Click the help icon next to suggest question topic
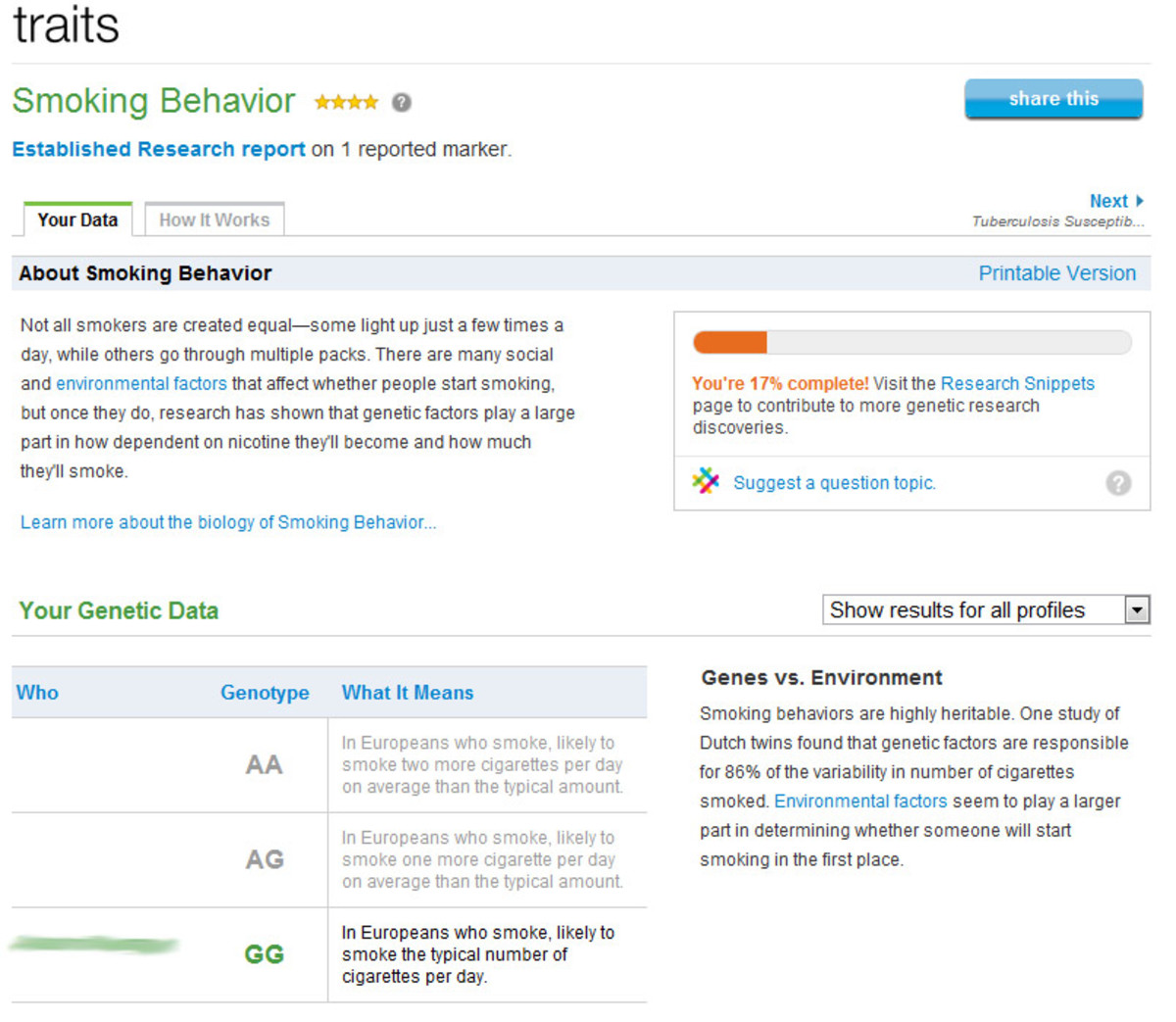Screen dimensions: 1176x1022 (x=1118, y=482)
